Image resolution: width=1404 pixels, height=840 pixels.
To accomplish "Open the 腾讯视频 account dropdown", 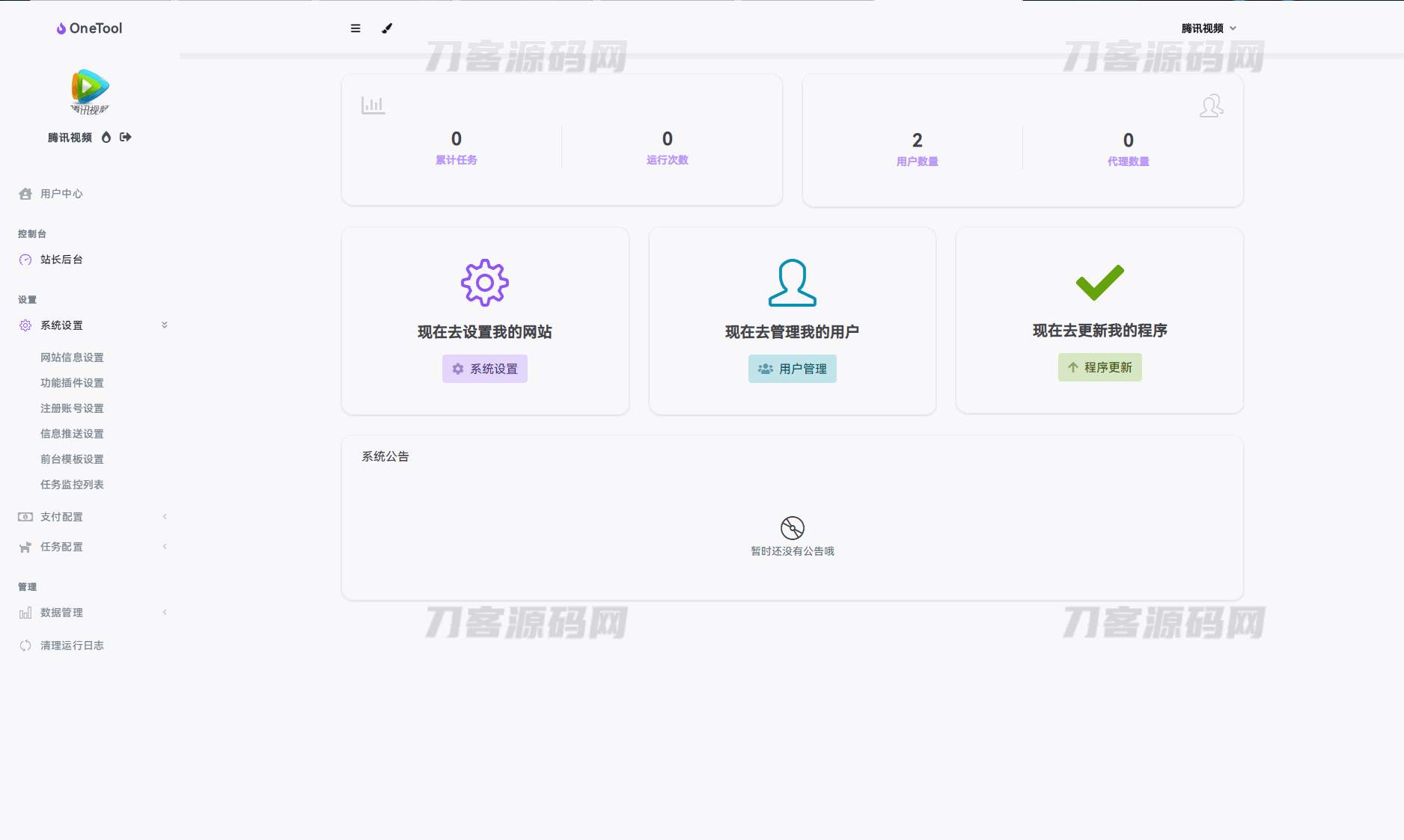I will click(1208, 28).
